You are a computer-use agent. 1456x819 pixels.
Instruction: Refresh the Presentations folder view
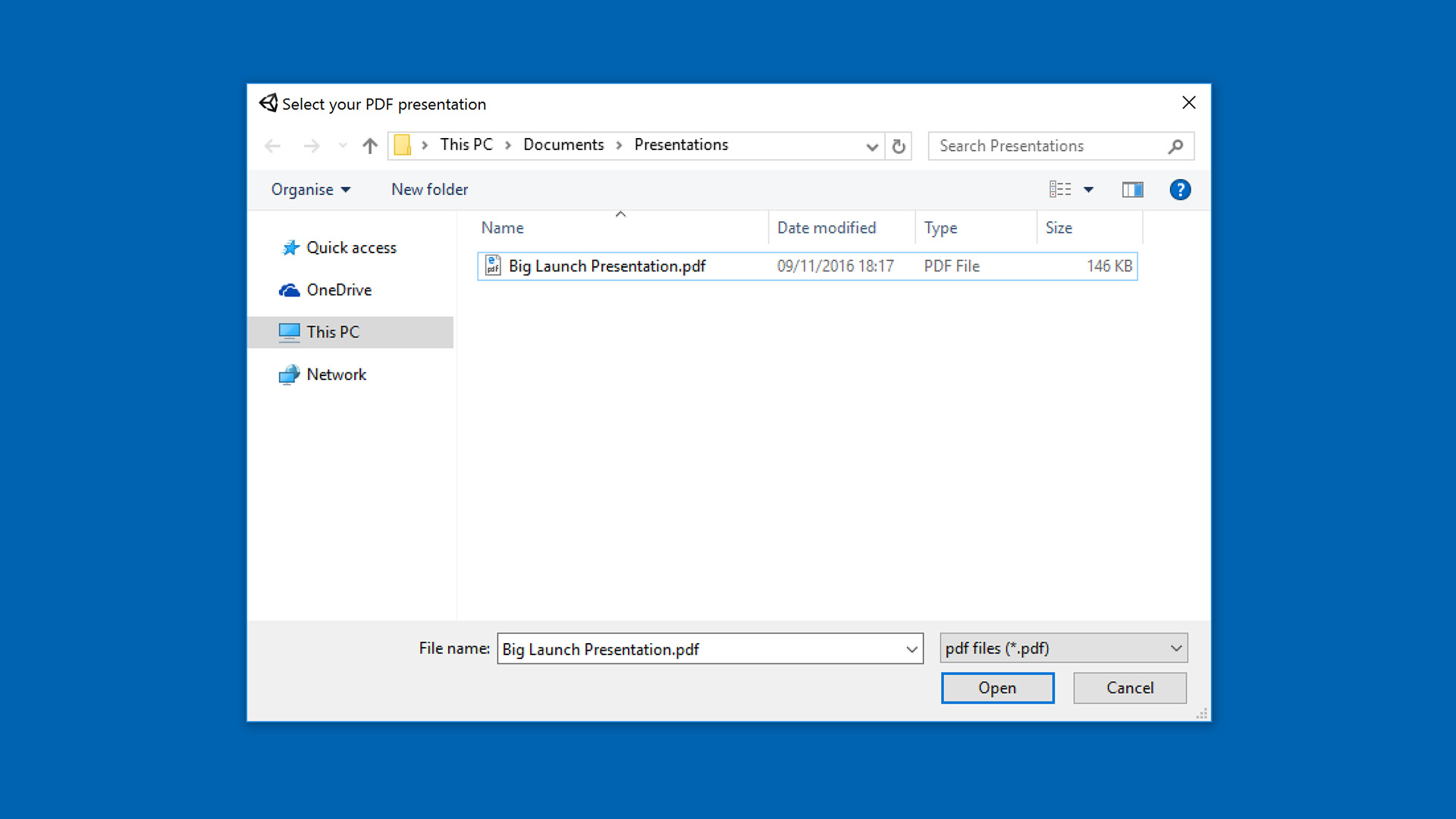pos(899,146)
